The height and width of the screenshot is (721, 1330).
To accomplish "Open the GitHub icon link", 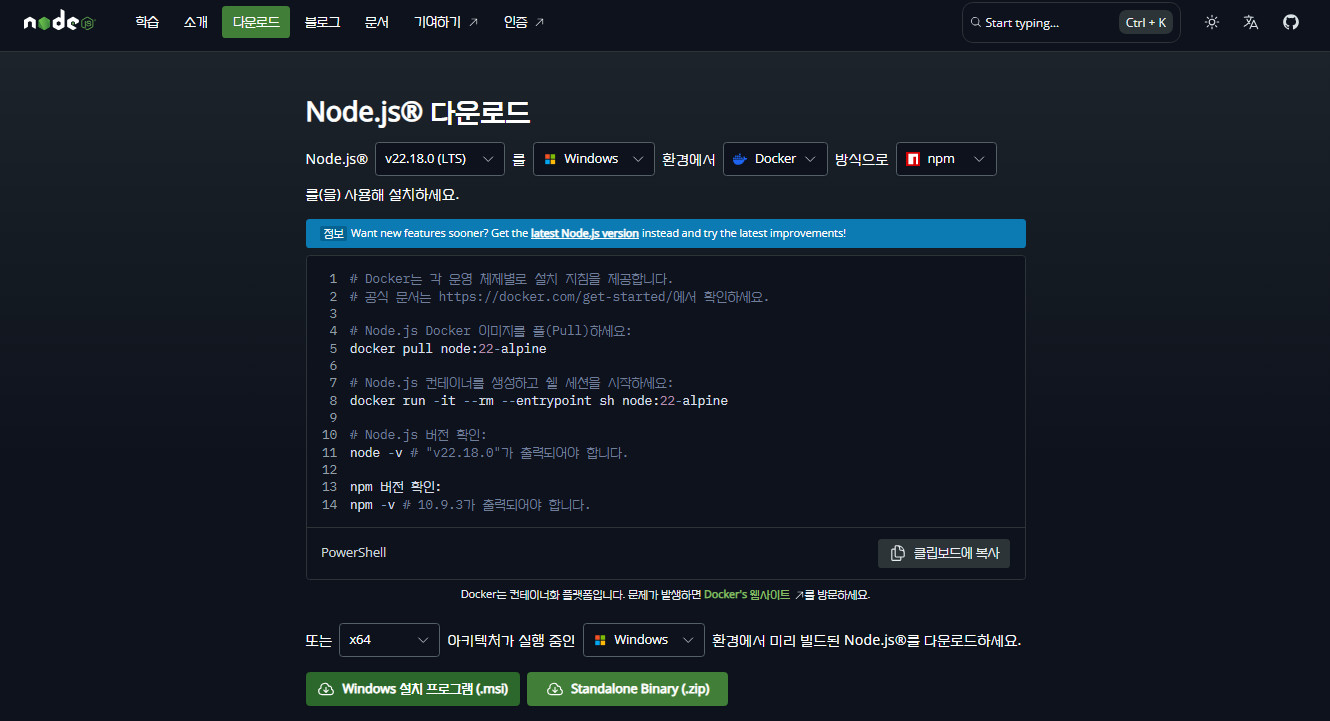I will (1291, 22).
